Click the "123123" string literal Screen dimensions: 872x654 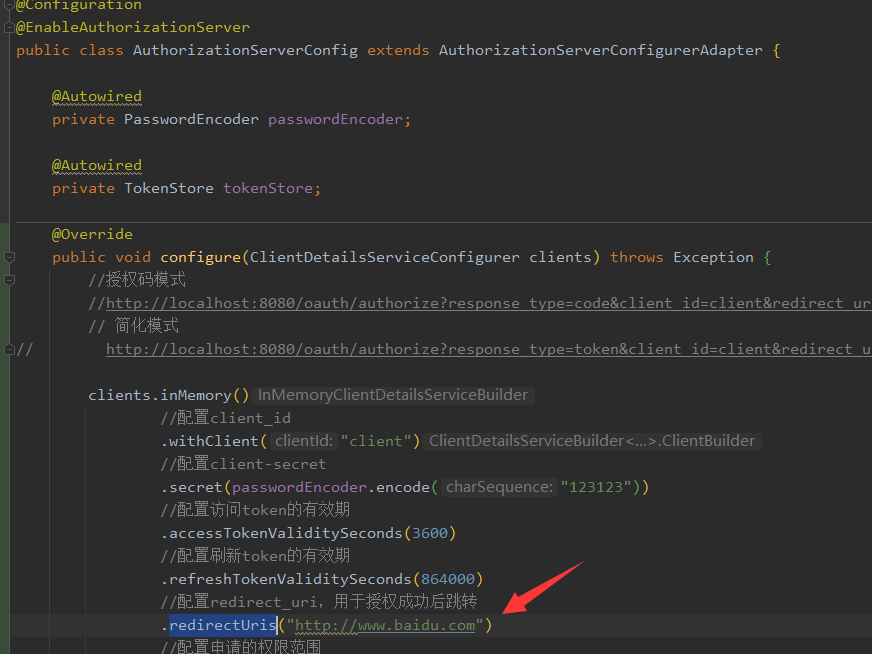click(596, 488)
